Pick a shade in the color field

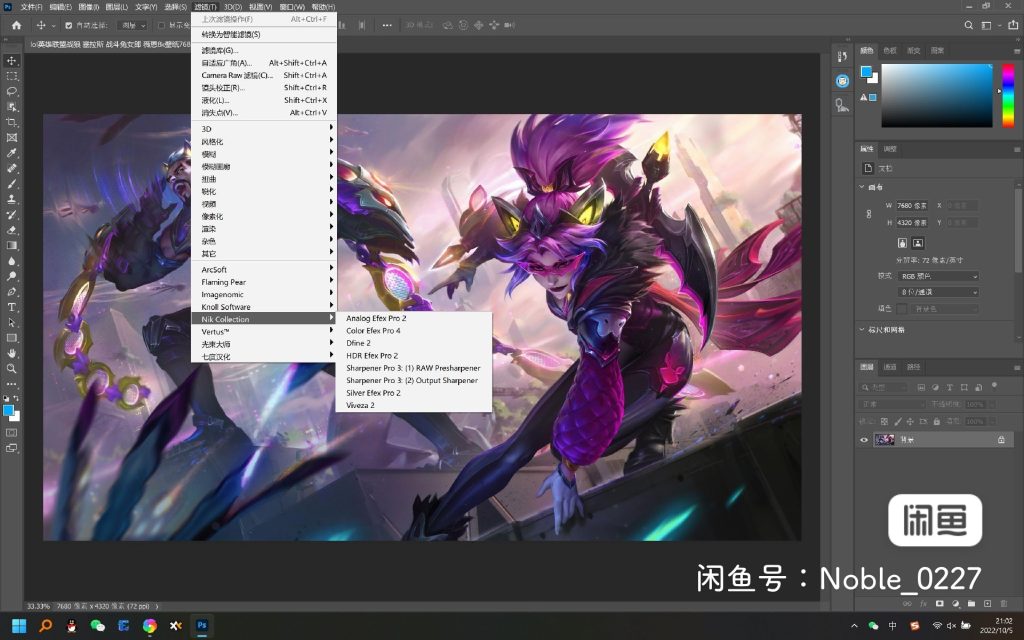point(936,95)
